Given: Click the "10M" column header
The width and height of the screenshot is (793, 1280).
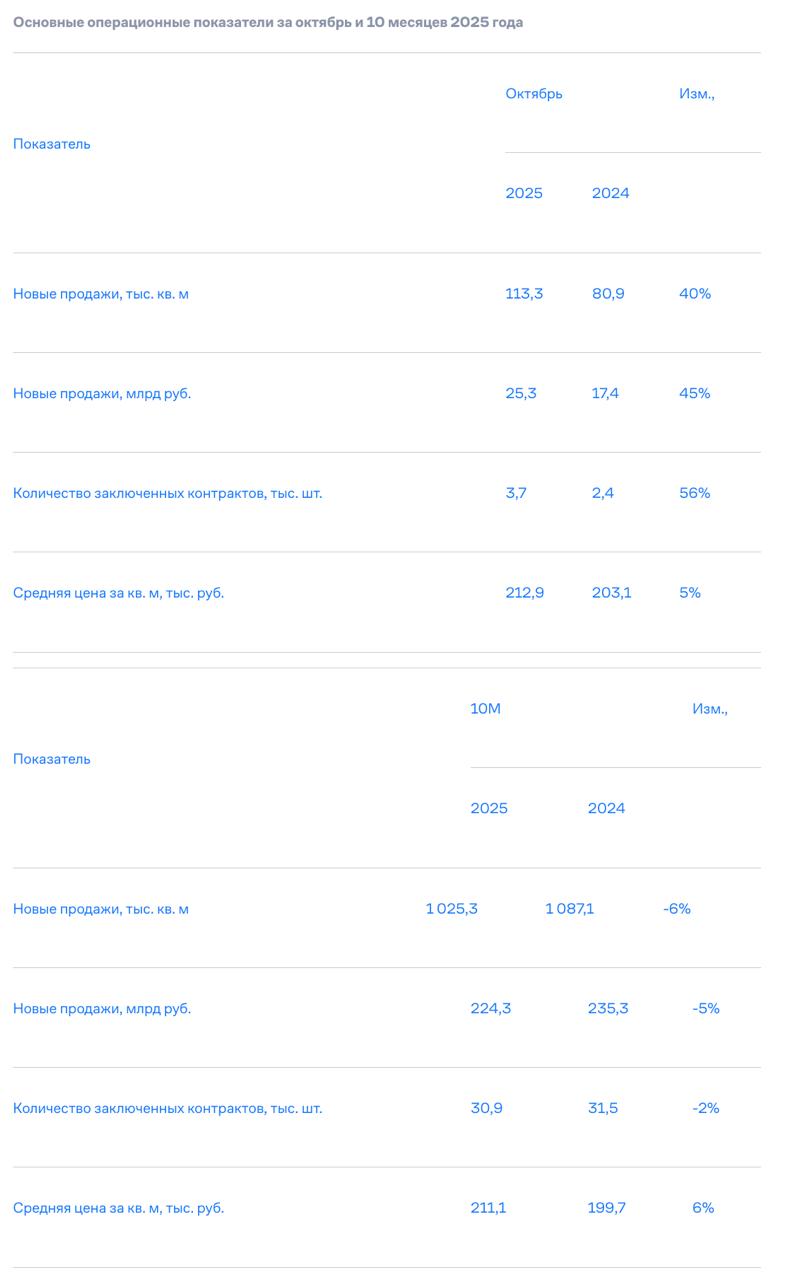Looking at the screenshot, I should click(x=485, y=709).
